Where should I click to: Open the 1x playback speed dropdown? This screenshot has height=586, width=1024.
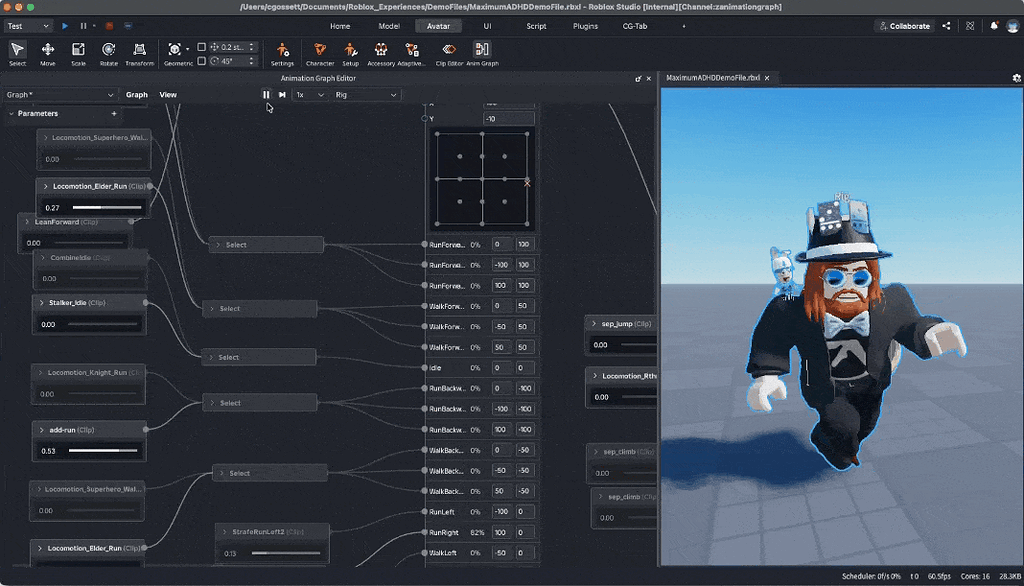coord(309,95)
